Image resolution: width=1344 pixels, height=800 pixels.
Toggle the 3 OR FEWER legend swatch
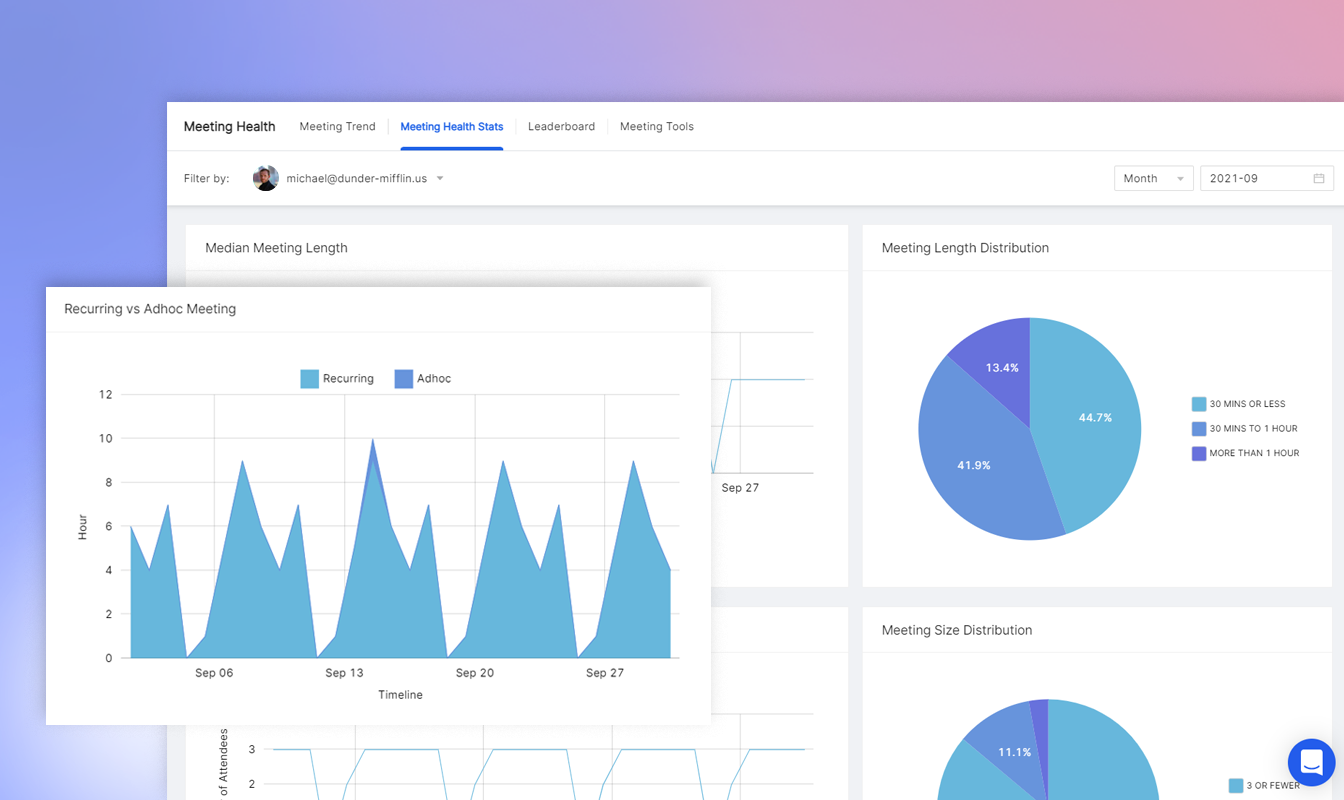[1236, 785]
